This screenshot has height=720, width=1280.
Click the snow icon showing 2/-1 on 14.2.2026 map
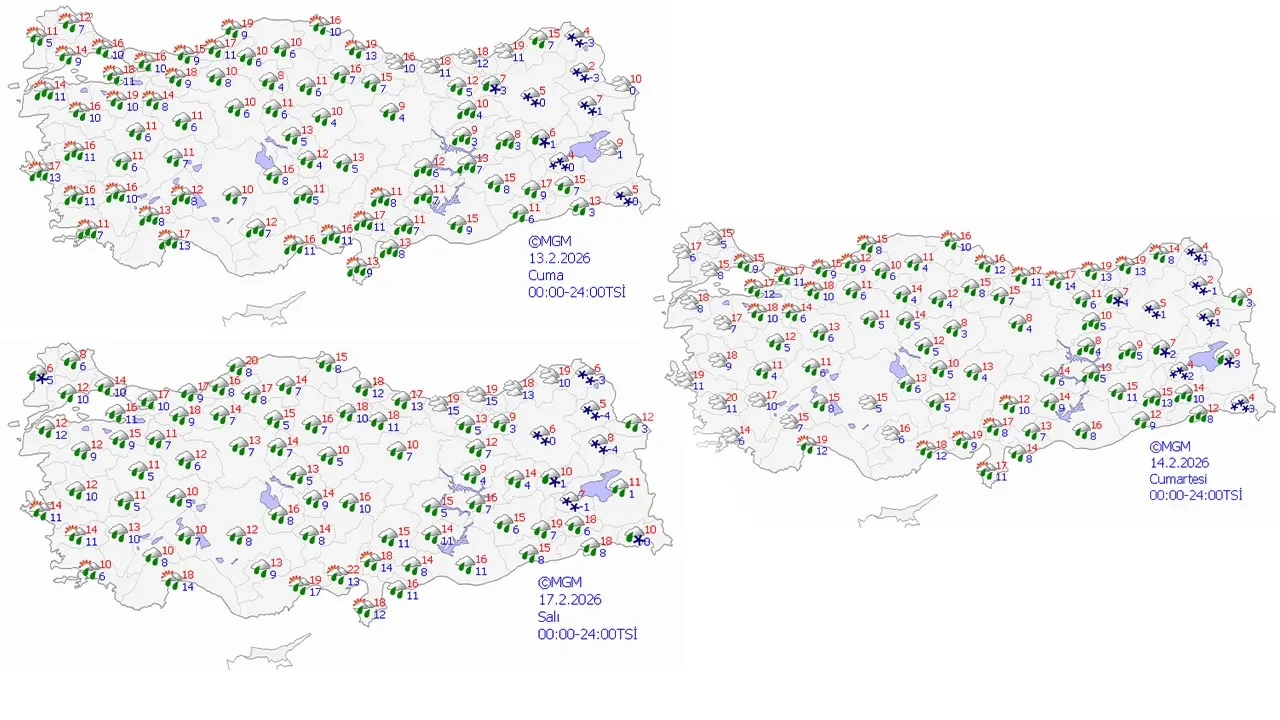(1197, 286)
